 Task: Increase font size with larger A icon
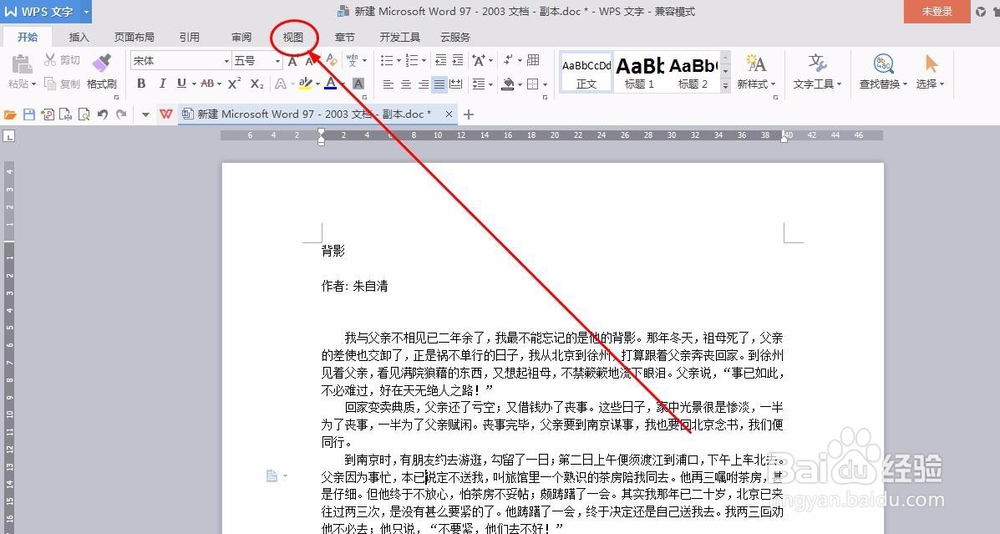[292, 61]
